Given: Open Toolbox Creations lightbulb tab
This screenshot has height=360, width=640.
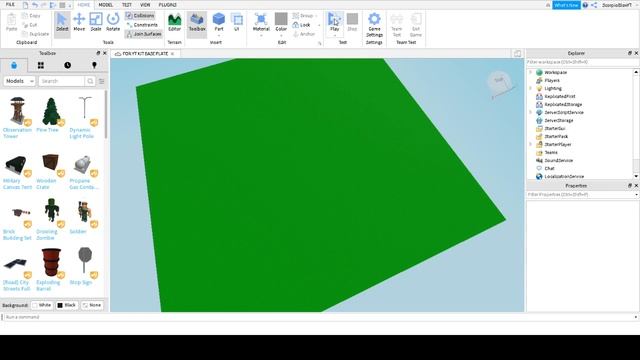Looking at the screenshot, I should (x=94, y=65).
